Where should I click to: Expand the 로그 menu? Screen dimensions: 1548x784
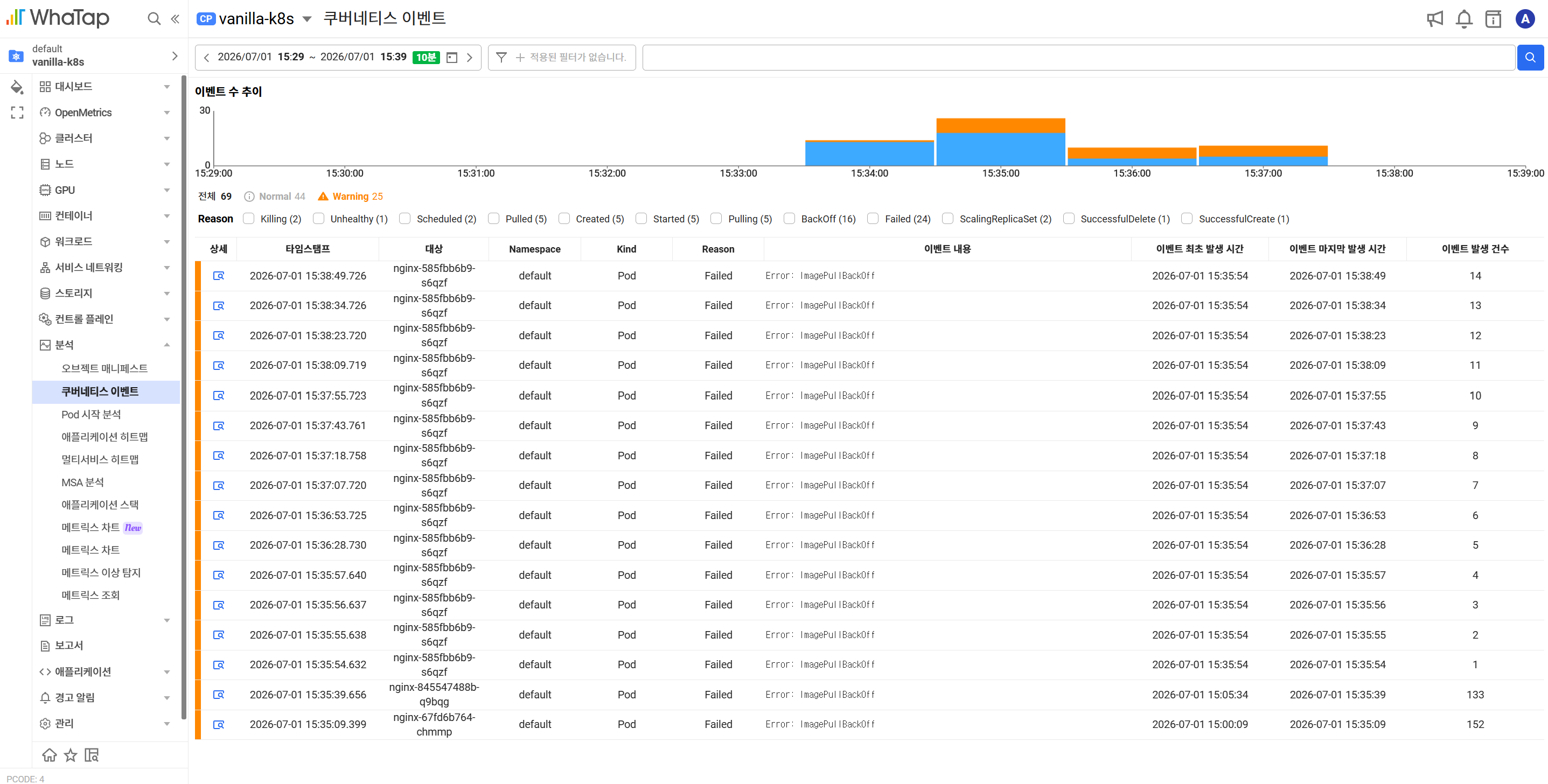[x=166, y=620]
